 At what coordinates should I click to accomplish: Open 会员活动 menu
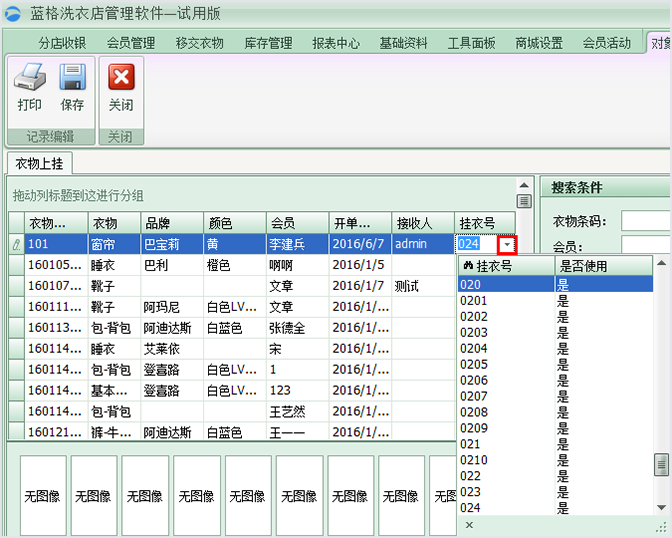pos(606,43)
